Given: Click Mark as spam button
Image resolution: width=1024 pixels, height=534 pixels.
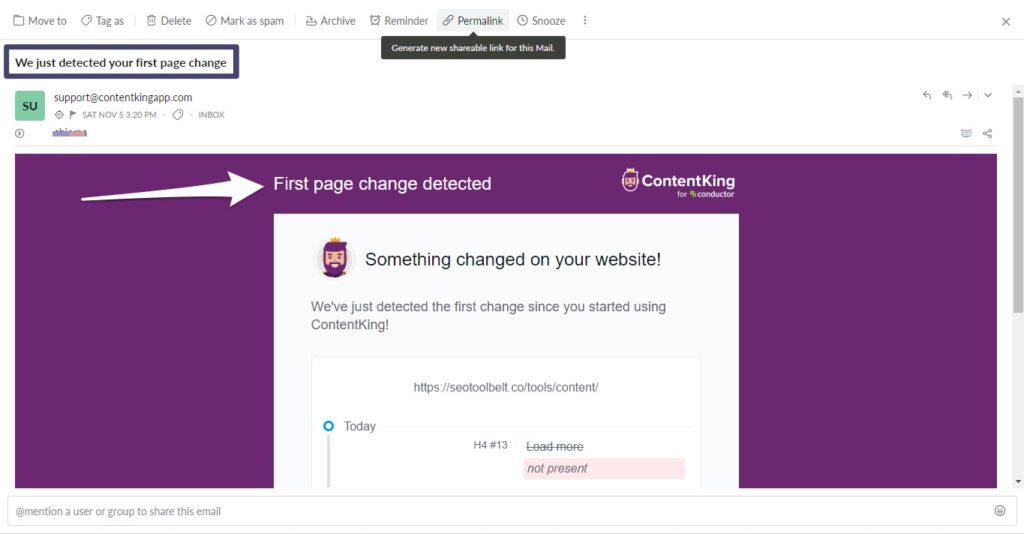Looking at the screenshot, I should pyautogui.click(x=245, y=21).
